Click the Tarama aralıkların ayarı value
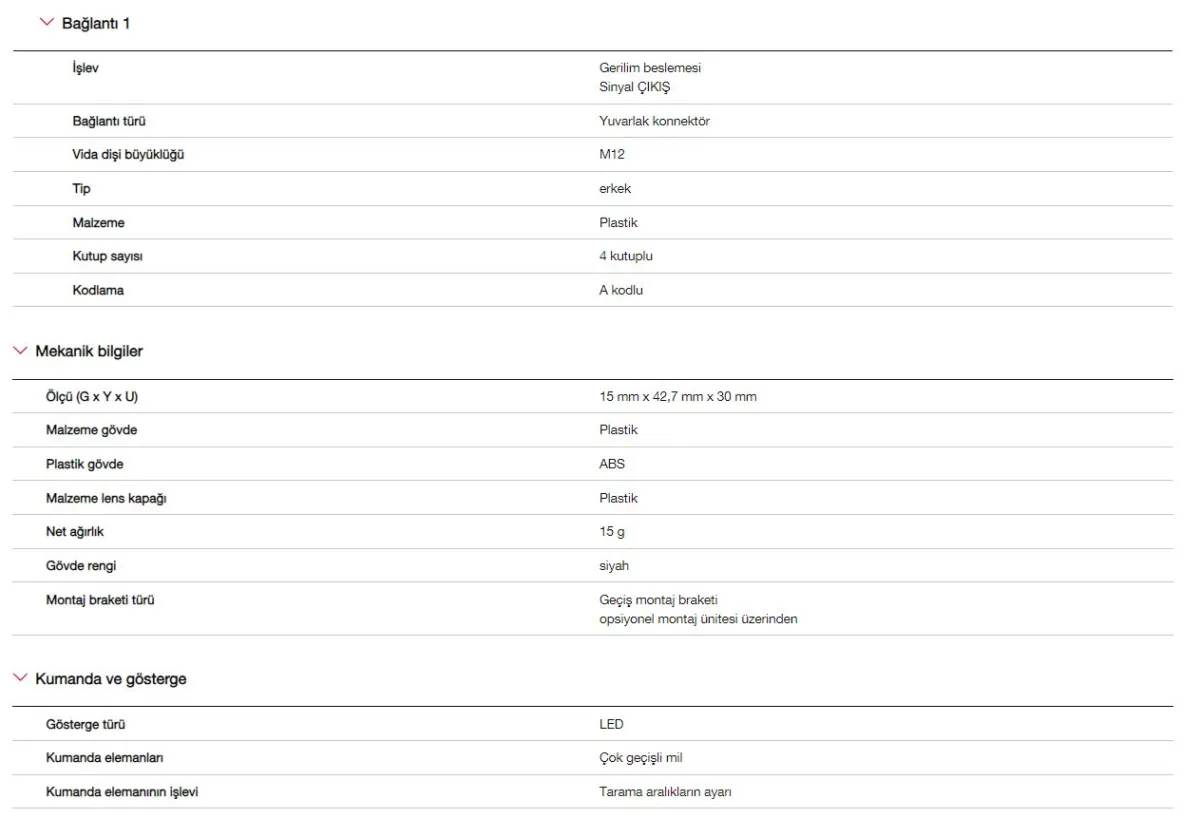 click(x=660, y=792)
